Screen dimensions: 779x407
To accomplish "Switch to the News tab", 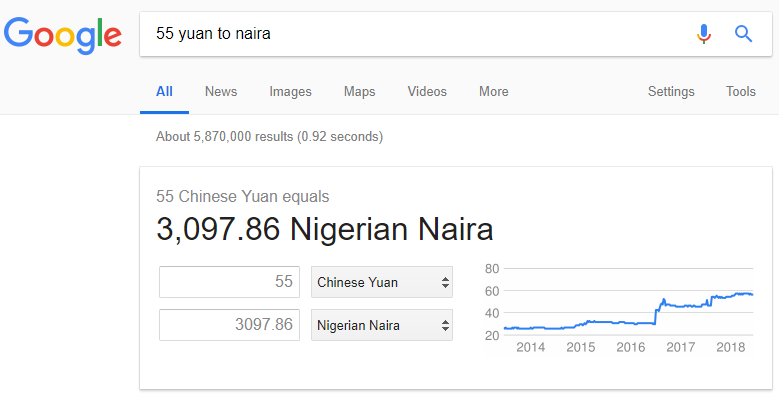I will click(x=221, y=91).
